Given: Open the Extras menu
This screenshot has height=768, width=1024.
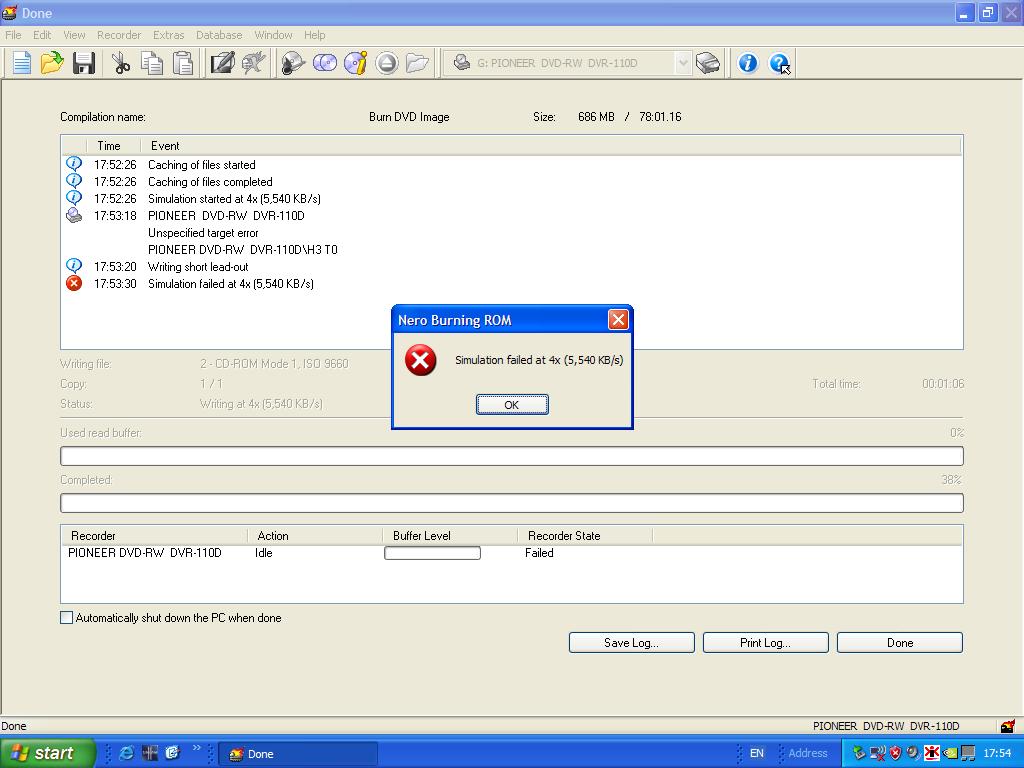Looking at the screenshot, I should [168, 35].
